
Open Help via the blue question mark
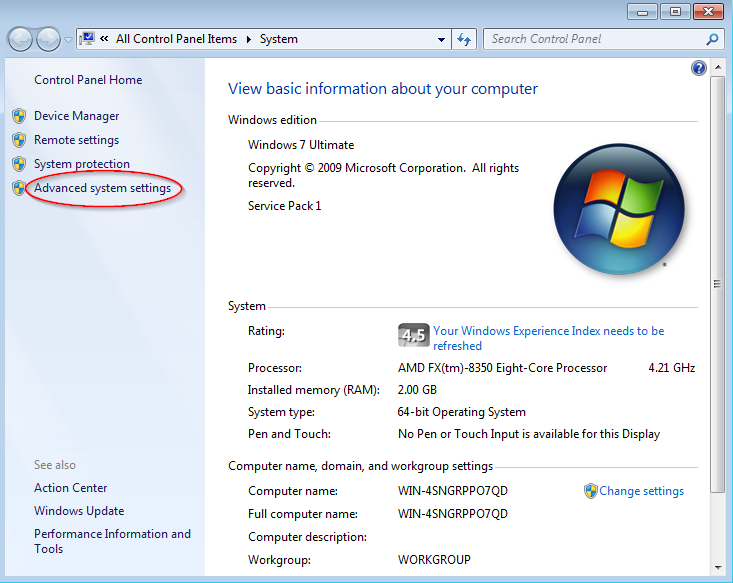pyautogui.click(x=699, y=68)
